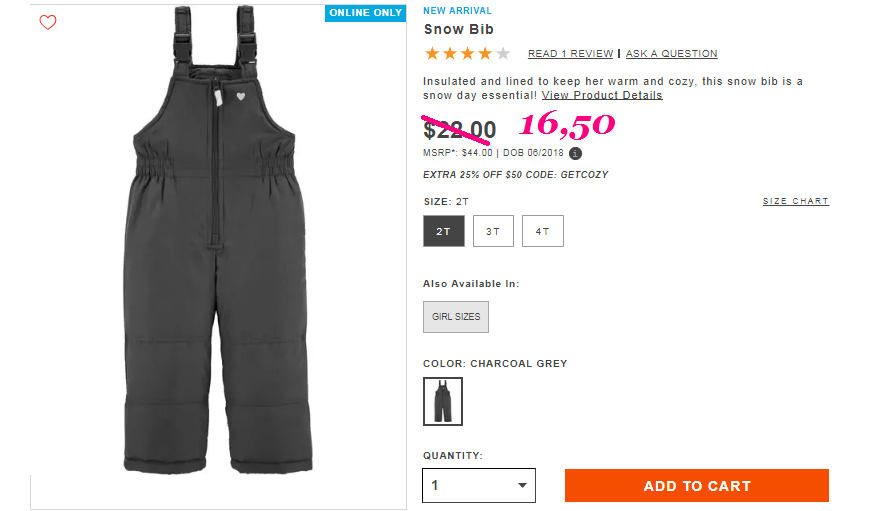Click the quantity dropdown arrow

point(522,485)
